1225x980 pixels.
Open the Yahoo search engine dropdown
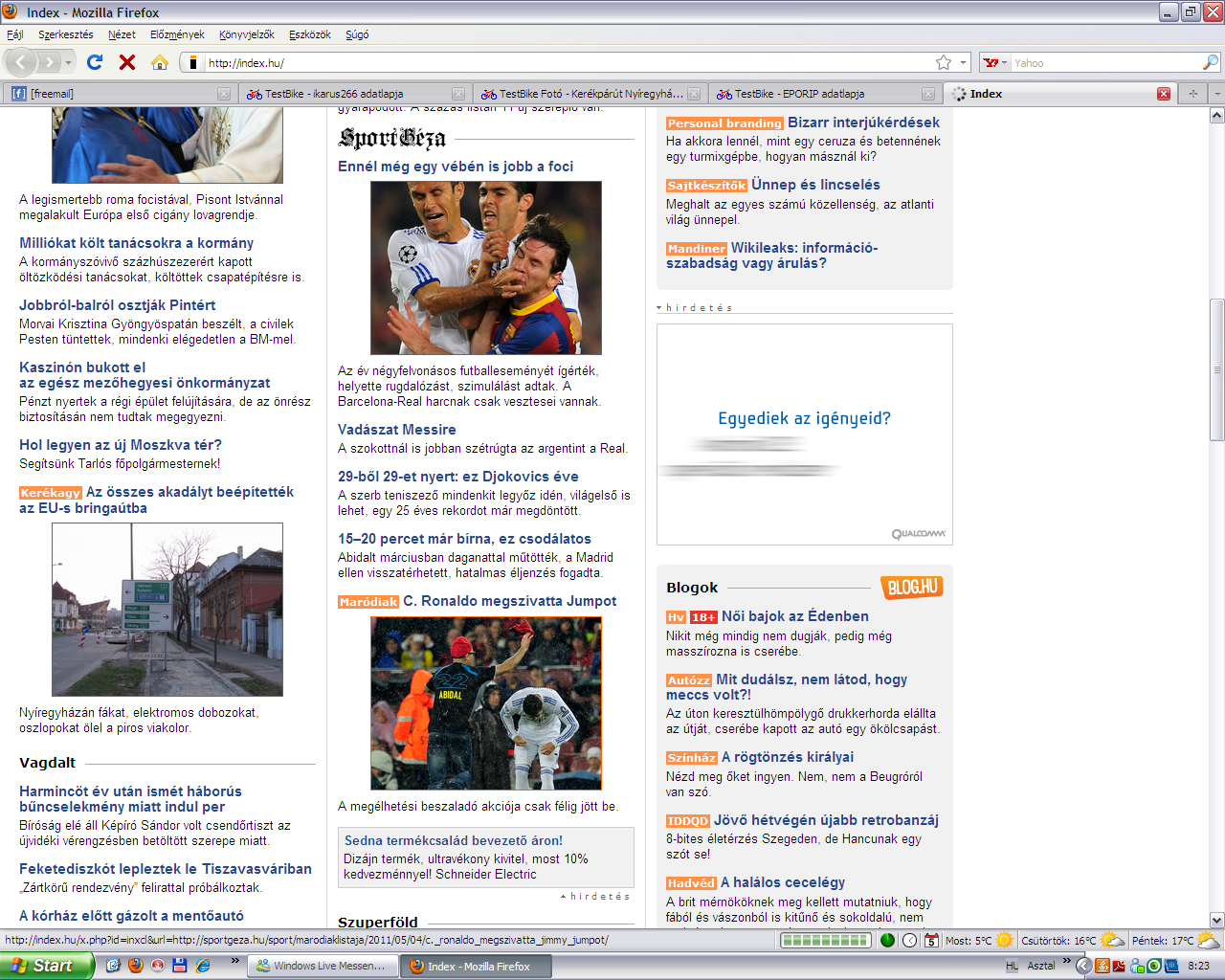pos(996,62)
